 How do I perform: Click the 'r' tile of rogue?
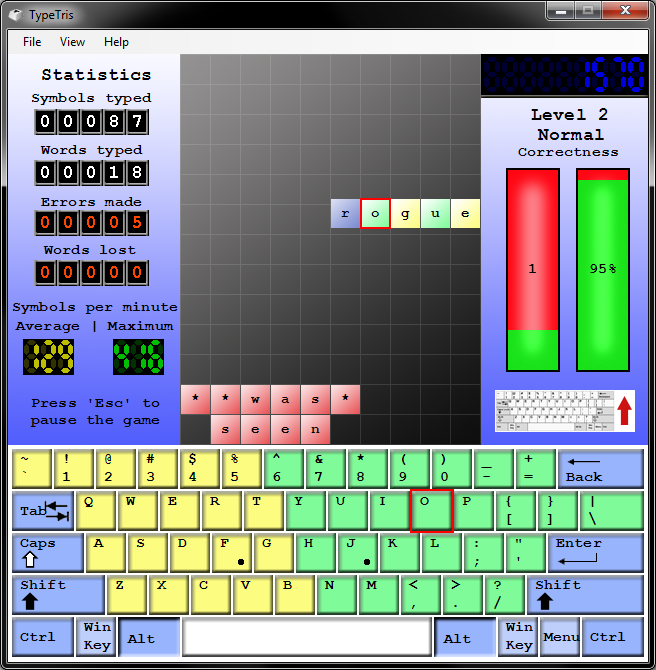pyautogui.click(x=345, y=213)
